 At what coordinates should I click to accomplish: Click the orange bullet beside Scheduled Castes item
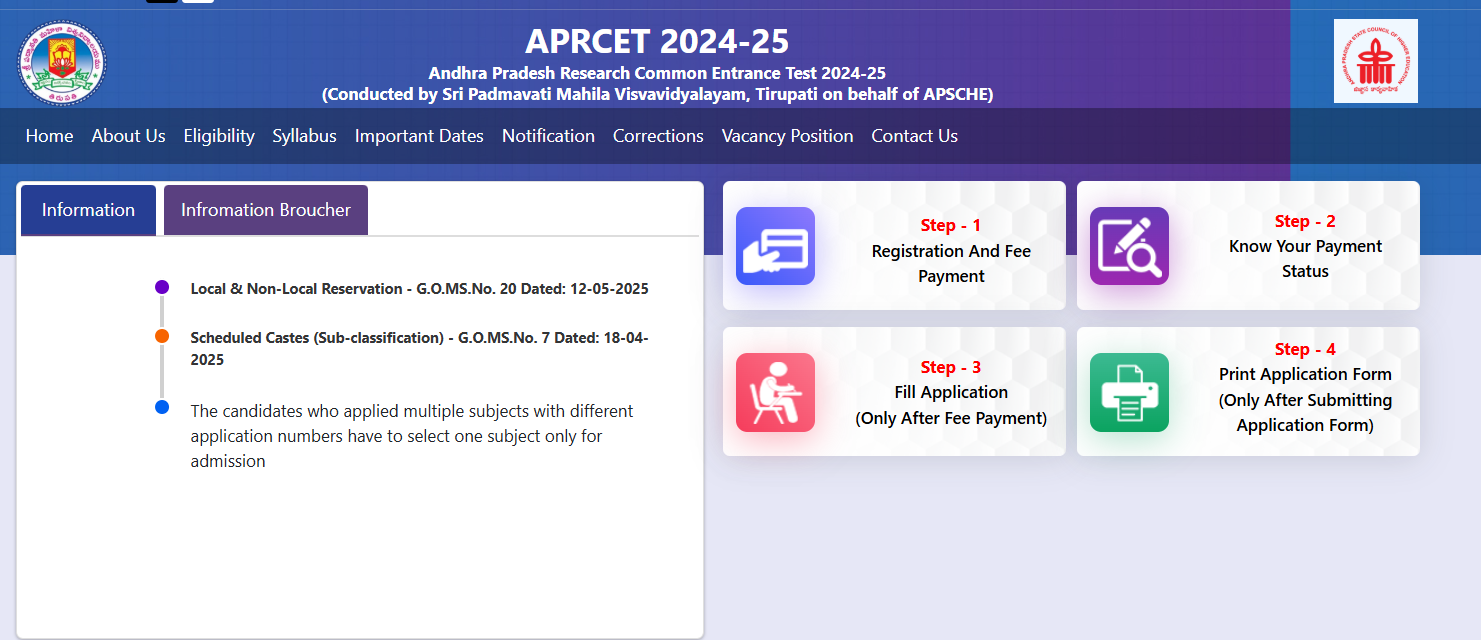[x=161, y=336]
